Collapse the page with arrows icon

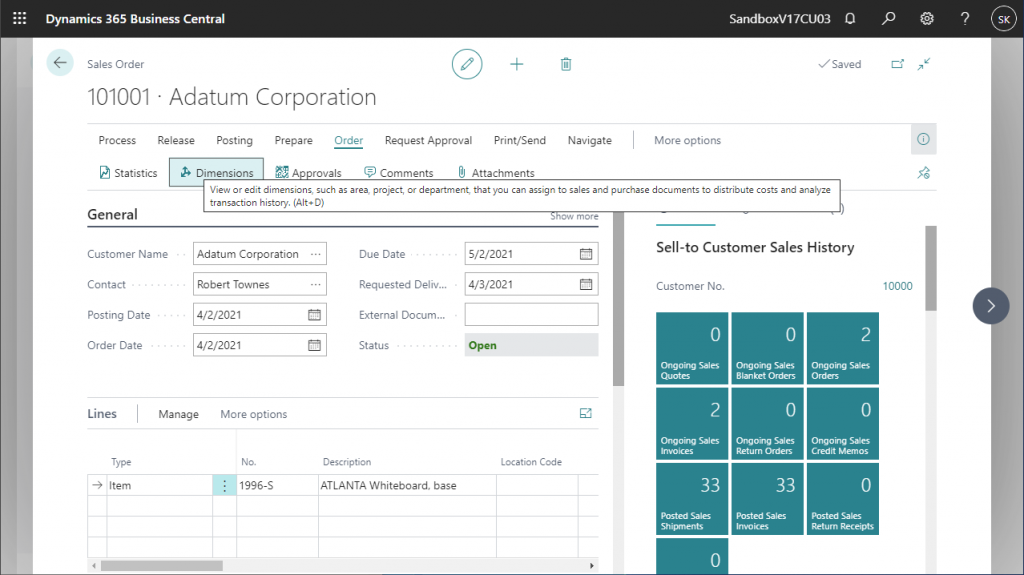[923, 64]
